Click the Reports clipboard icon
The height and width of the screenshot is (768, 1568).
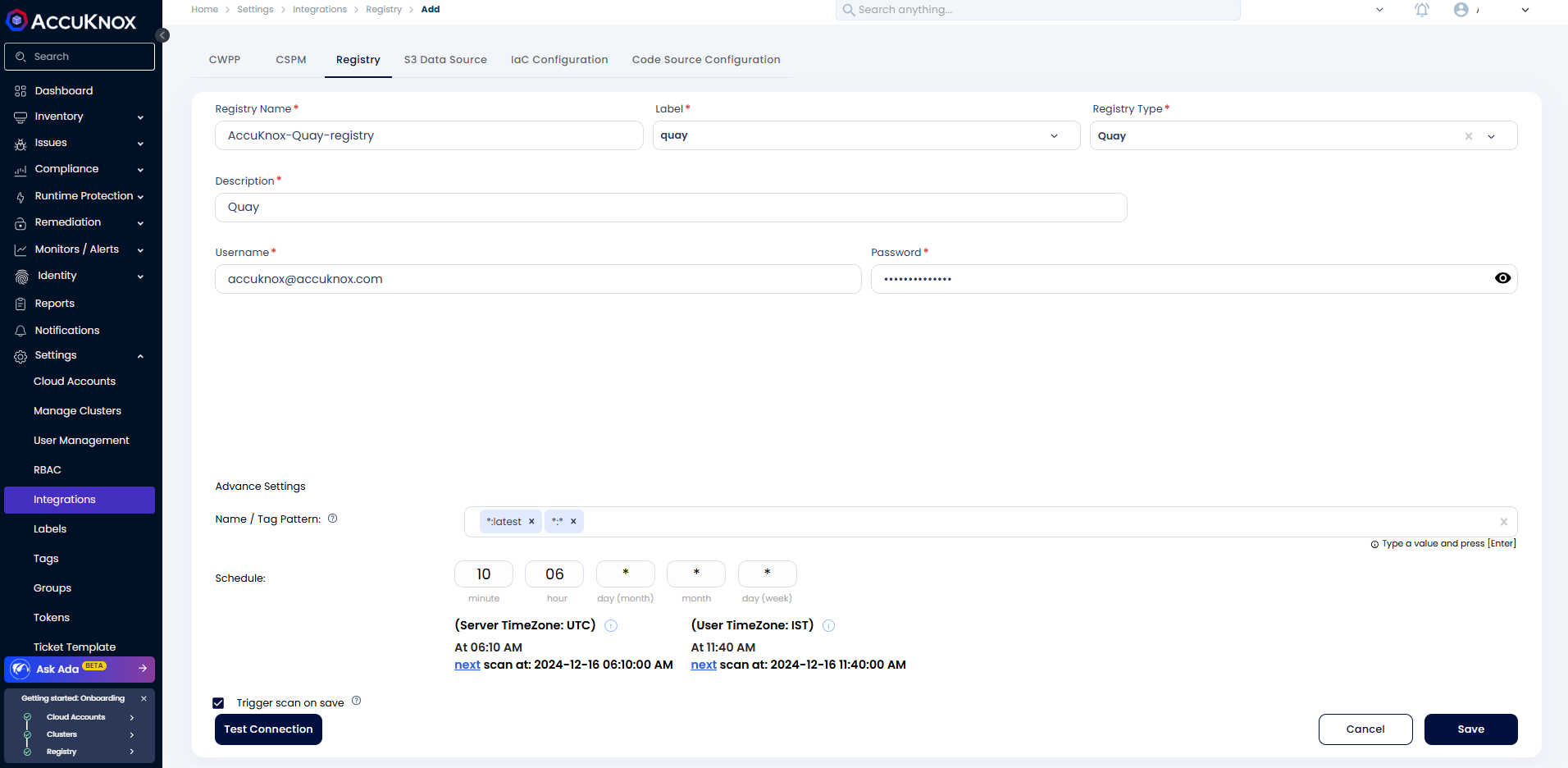tap(21, 304)
